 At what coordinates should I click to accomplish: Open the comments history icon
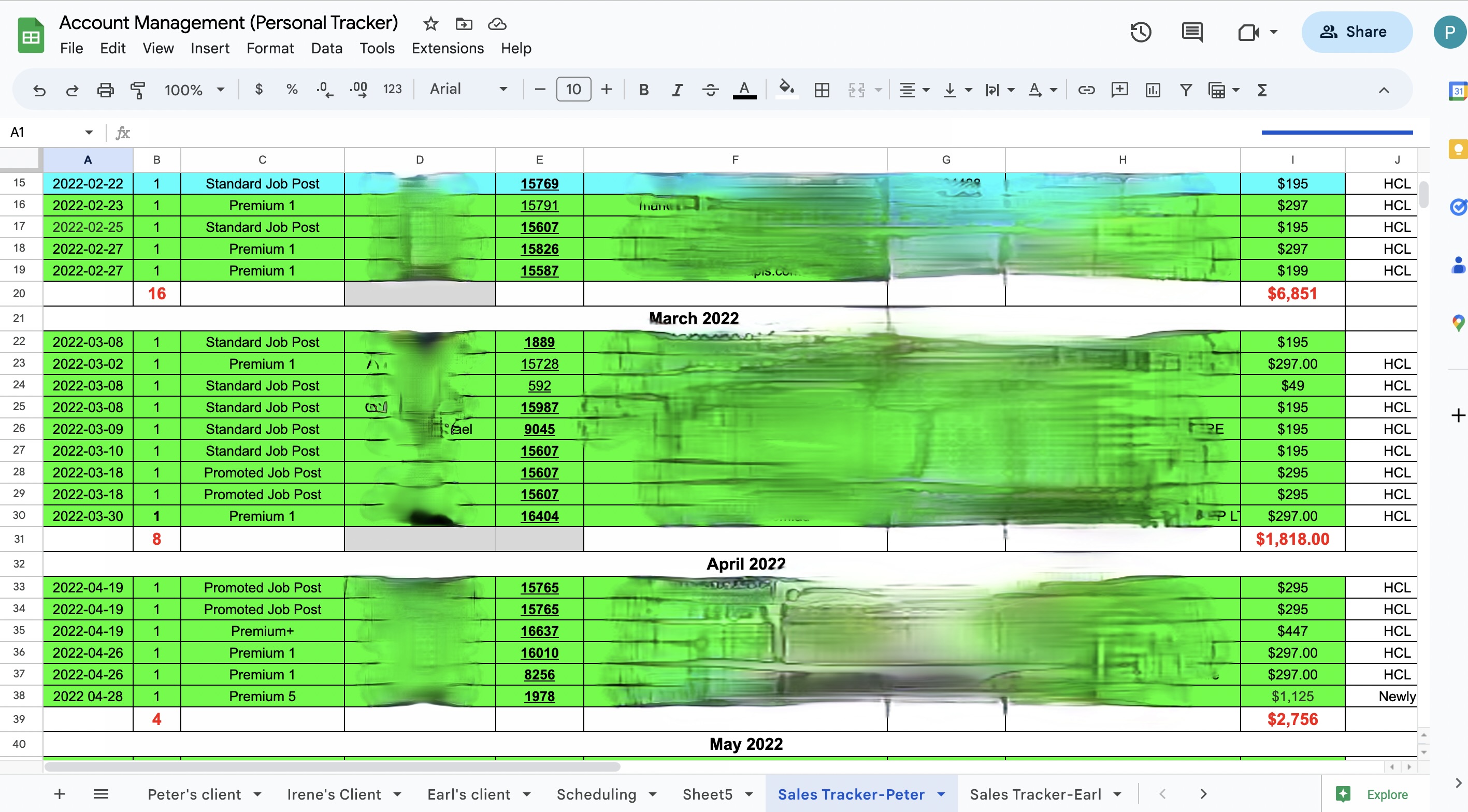click(1191, 33)
